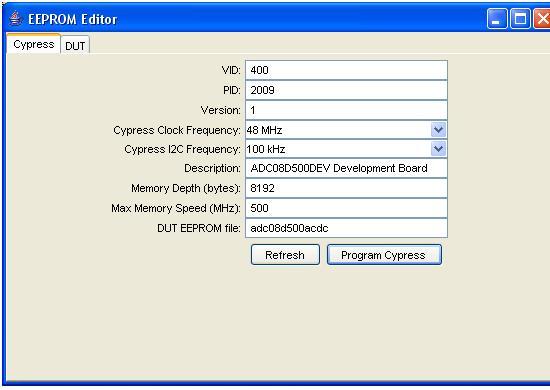Click the Description text field
The height and width of the screenshot is (390, 550).
pyautogui.click(x=346, y=168)
